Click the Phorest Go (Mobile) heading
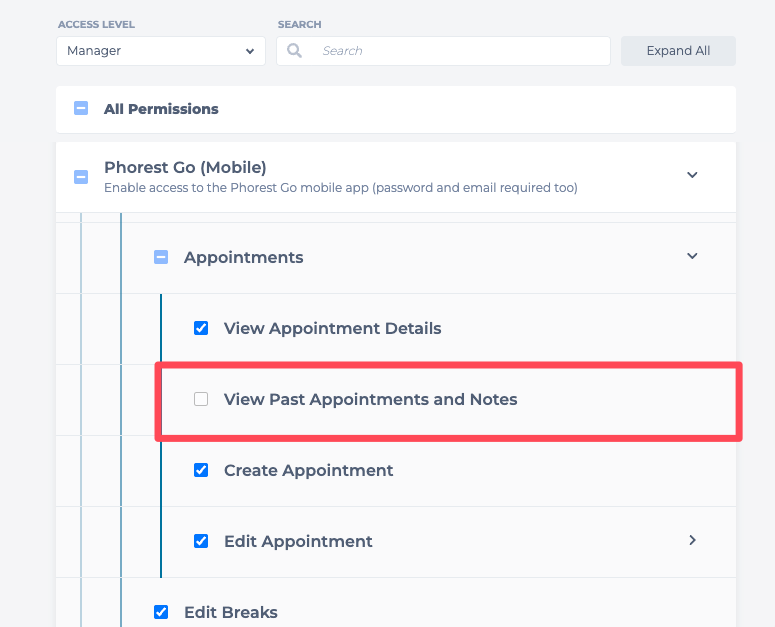Image resolution: width=775 pixels, height=627 pixels. point(185,167)
